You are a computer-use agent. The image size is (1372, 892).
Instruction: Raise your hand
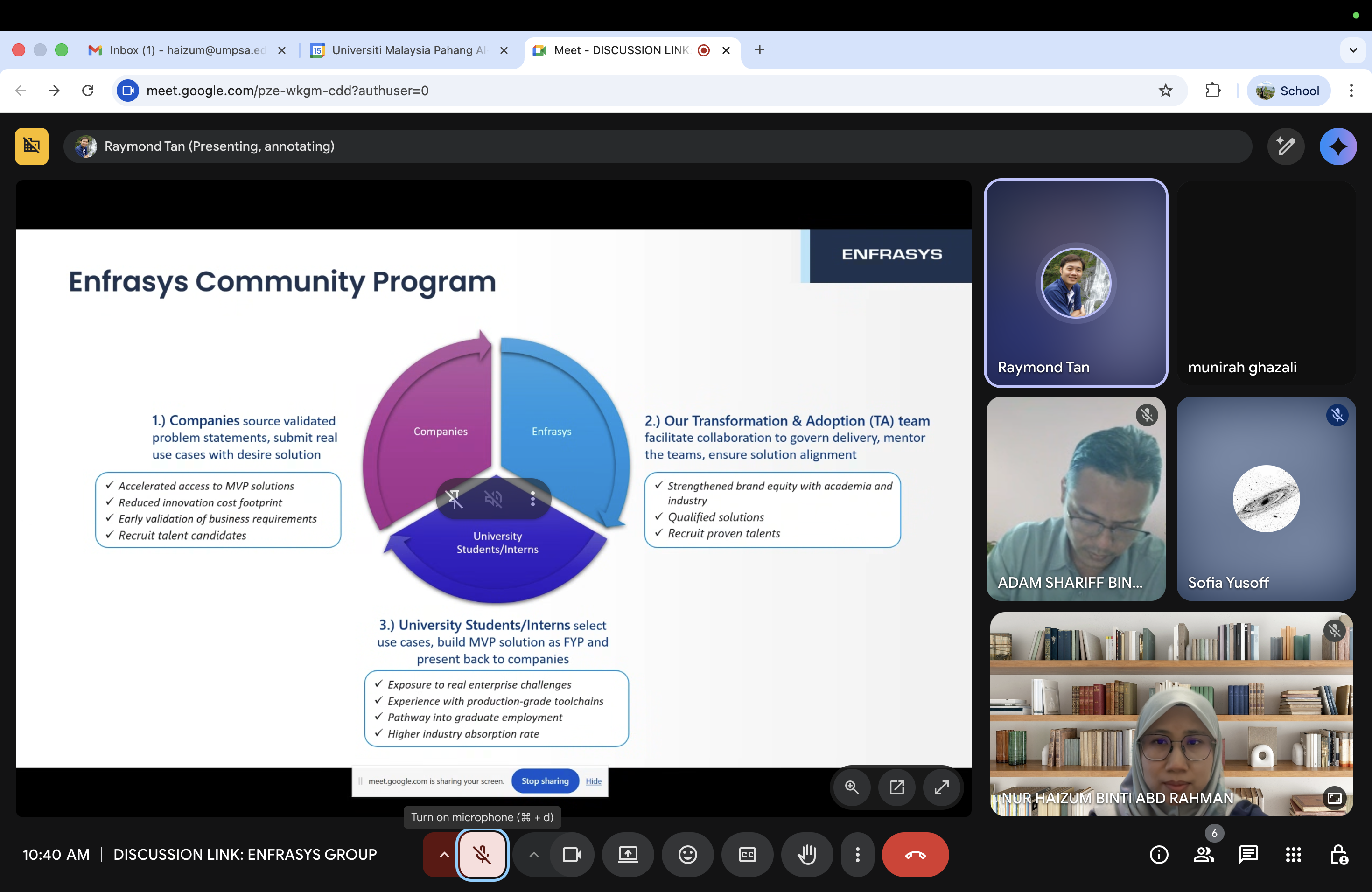tap(806, 855)
